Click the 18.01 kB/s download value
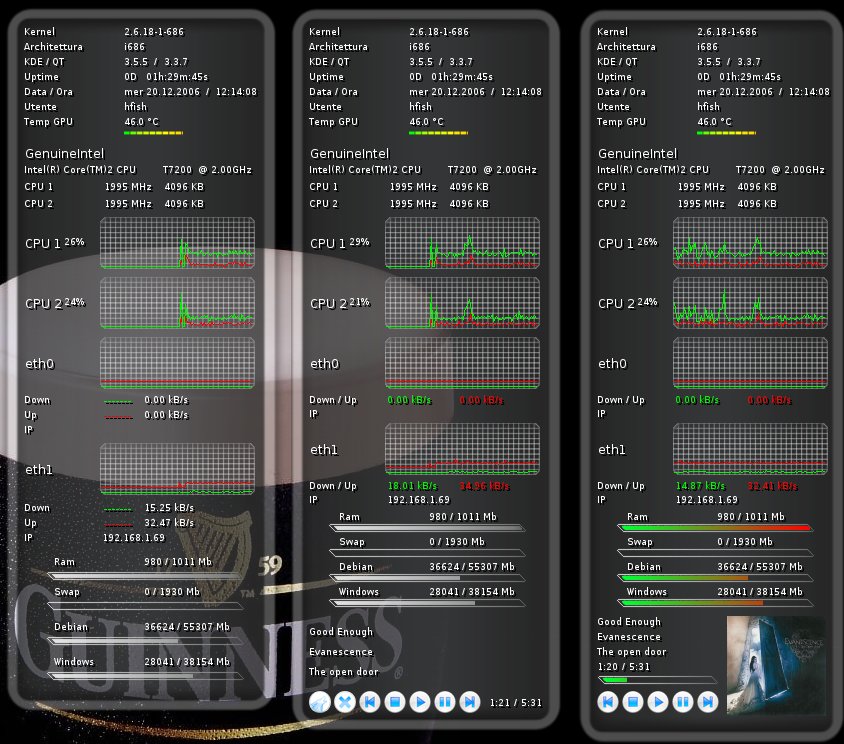The width and height of the screenshot is (844, 744). pos(412,486)
